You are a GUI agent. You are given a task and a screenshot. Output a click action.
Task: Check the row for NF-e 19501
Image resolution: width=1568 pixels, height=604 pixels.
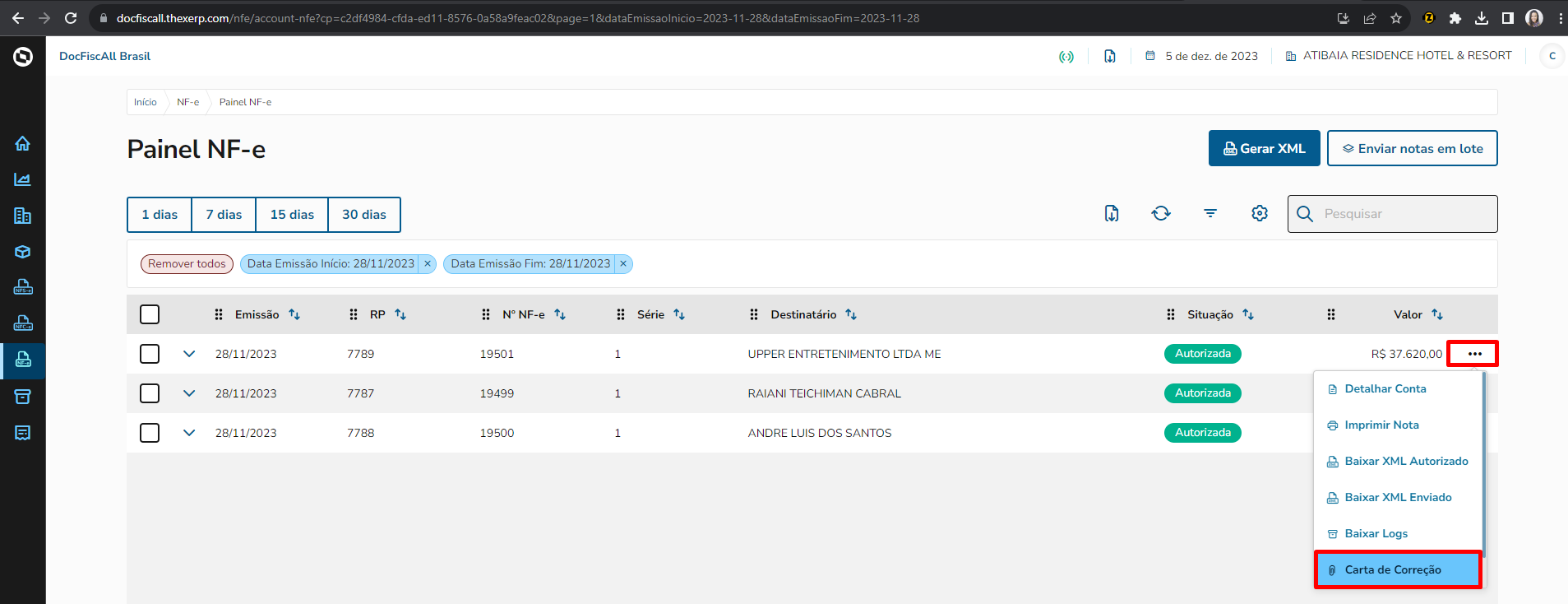(x=150, y=354)
